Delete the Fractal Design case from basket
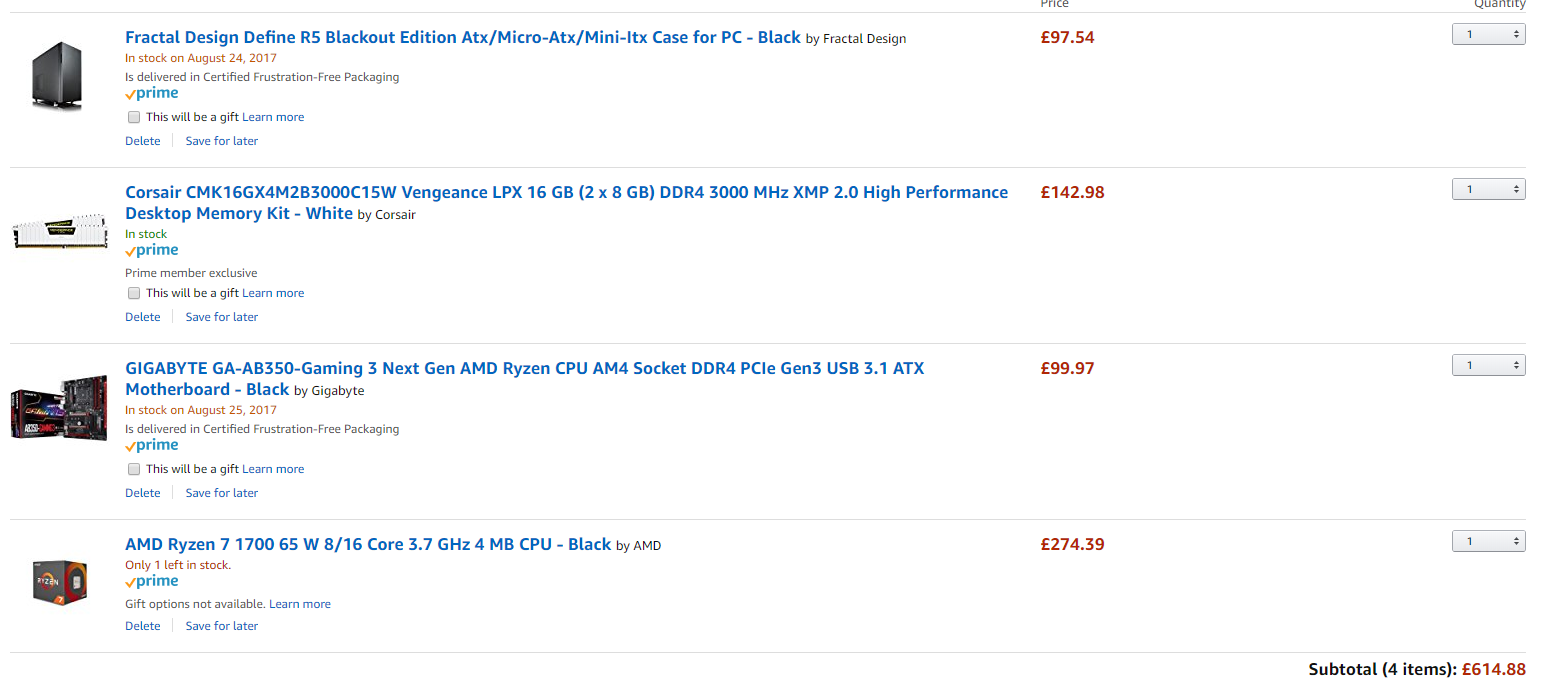The width and height of the screenshot is (1546, 683). 143,141
